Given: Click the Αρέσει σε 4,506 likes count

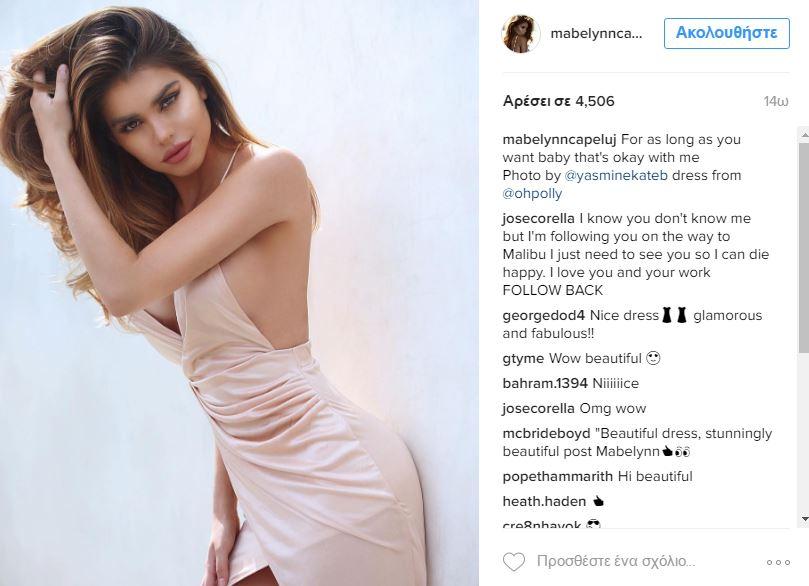Looking at the screenshot, I should (558, 101).
